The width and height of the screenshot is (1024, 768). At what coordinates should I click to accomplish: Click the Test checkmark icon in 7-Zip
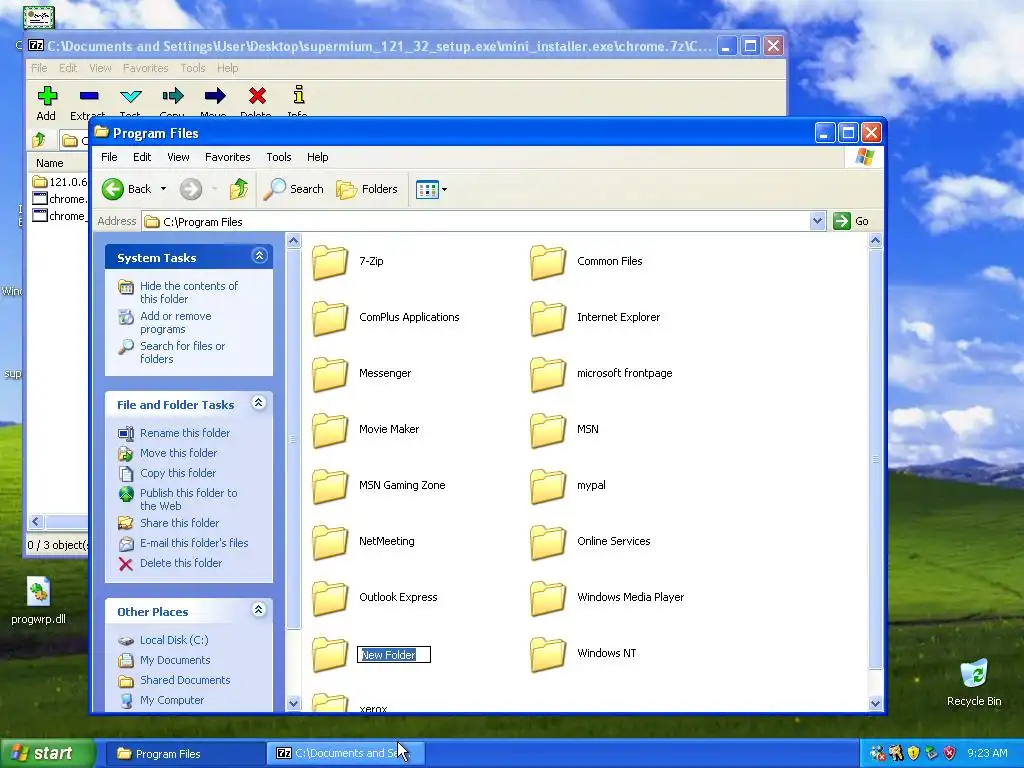tap(131, 96)
